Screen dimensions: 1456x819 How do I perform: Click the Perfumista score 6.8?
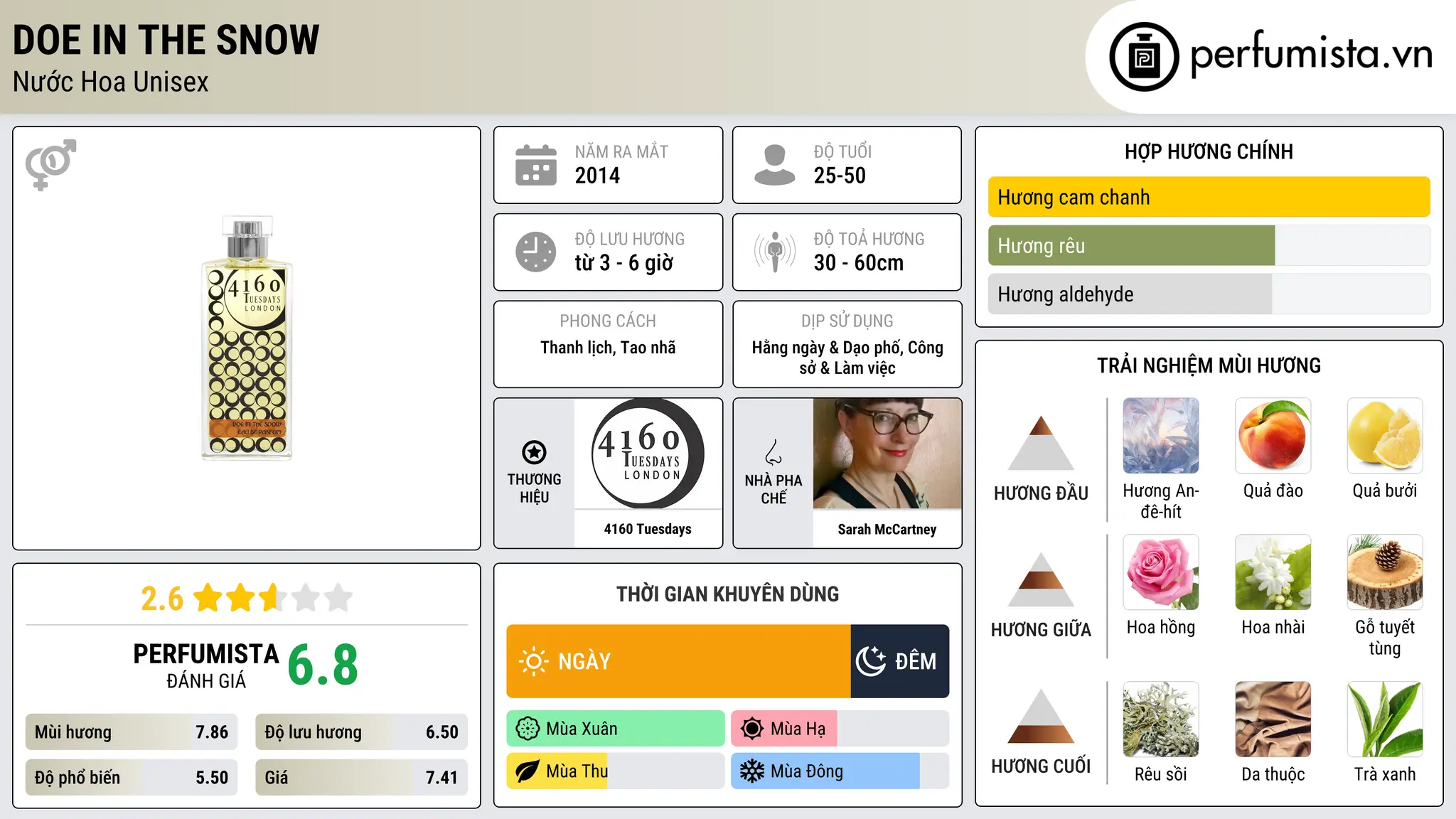323,665
